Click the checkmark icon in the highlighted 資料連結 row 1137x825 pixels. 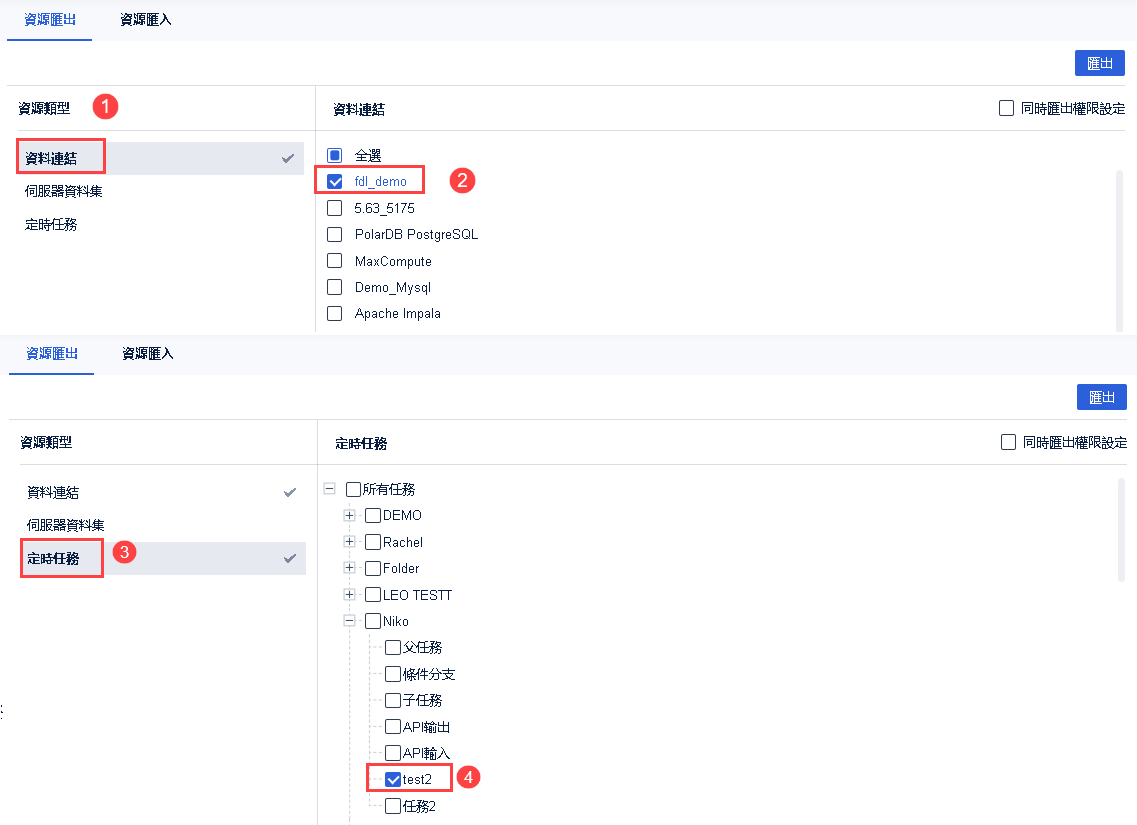(x=288, y=158)
